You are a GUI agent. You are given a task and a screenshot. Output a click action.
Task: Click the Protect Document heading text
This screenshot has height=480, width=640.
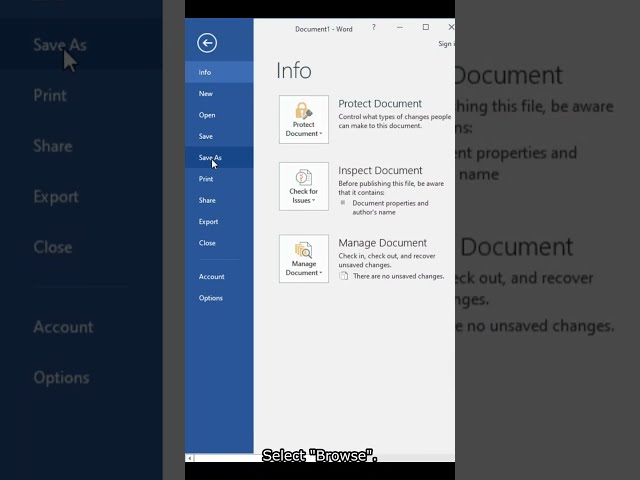(x=380, y=104)
